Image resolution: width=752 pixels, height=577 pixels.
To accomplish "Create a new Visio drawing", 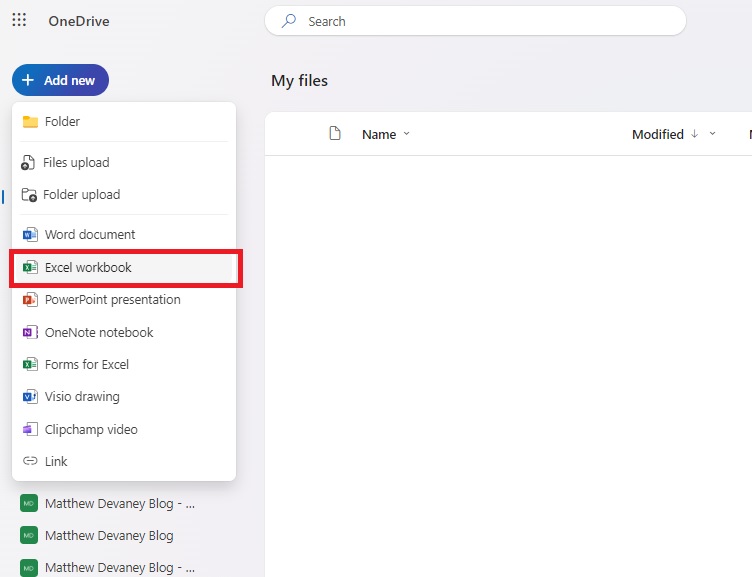I will point(124,397).
